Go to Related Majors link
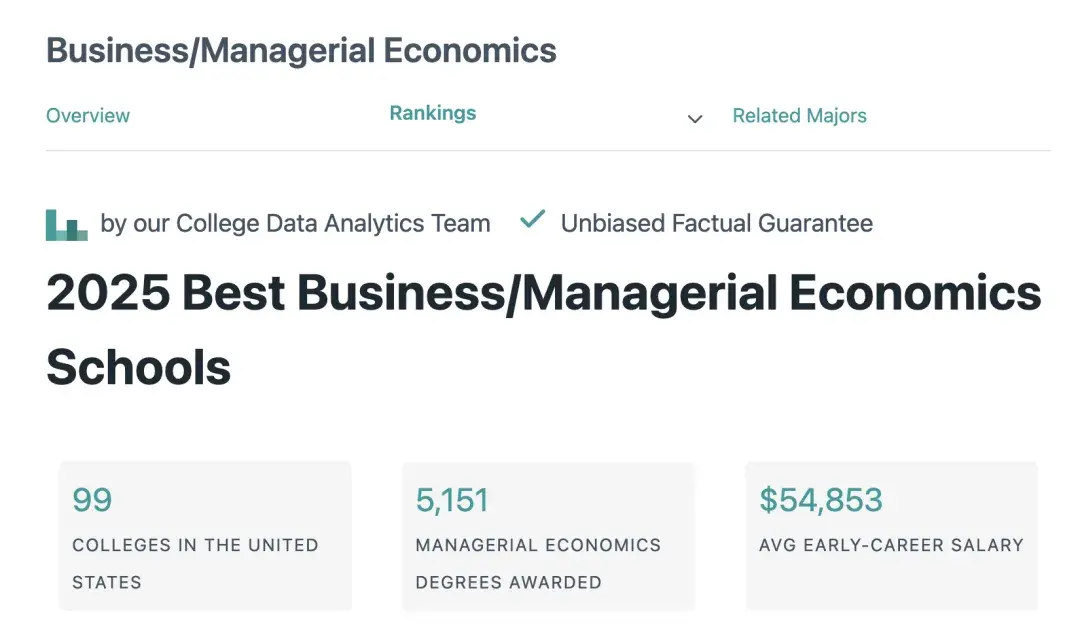Image resolution: width=1080 pixels, height=631 pixels. click(799, 115)
